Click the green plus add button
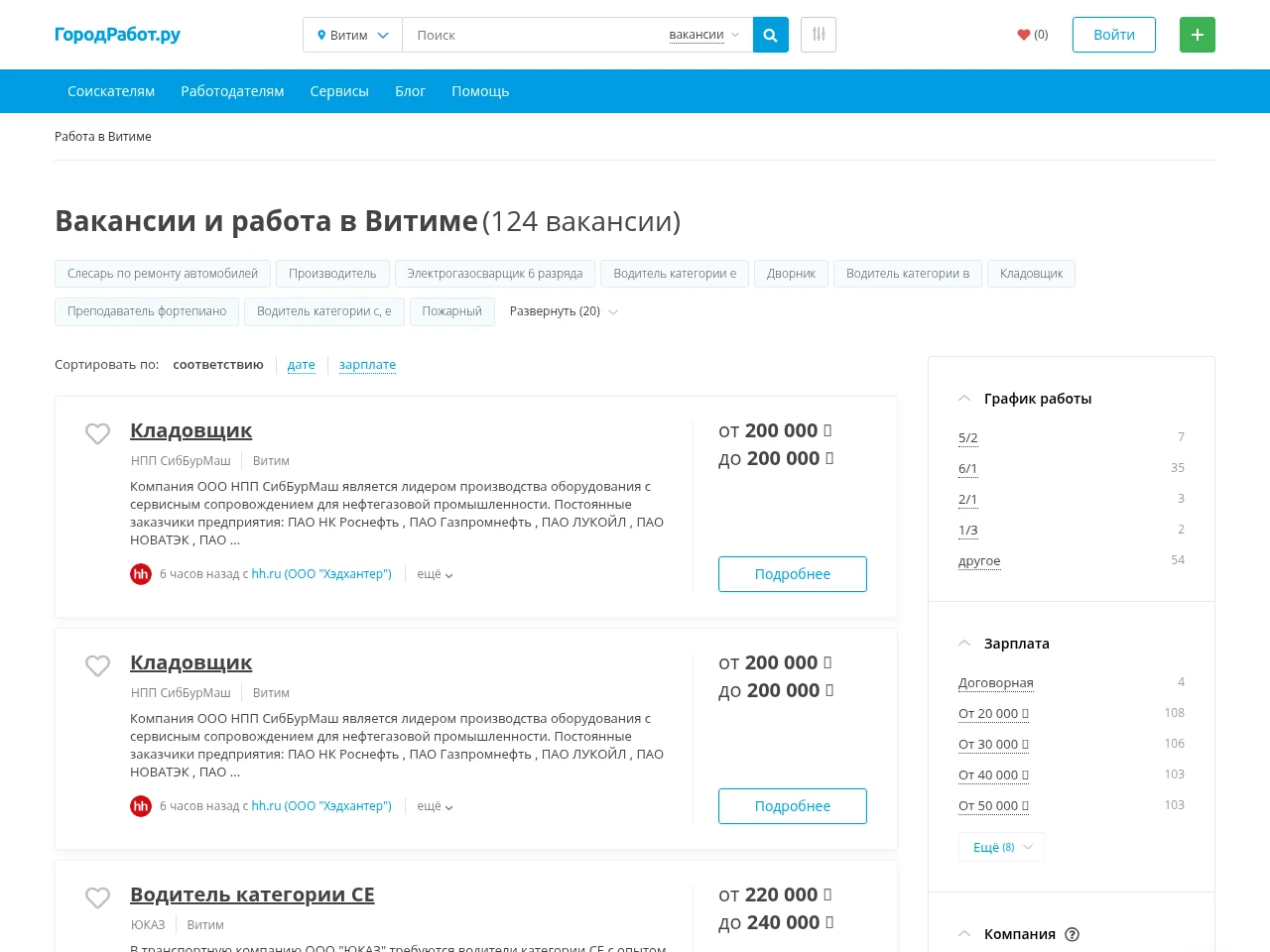The height and width of the screenshot is (952, 1270). coord(1198,35)
